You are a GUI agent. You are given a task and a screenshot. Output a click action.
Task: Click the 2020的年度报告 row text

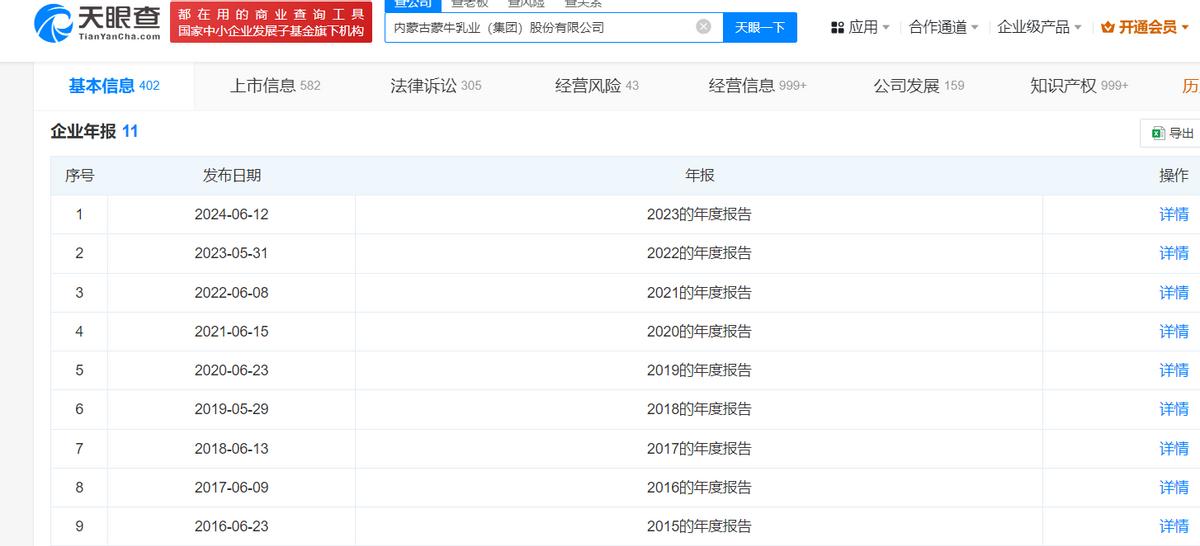699,331
